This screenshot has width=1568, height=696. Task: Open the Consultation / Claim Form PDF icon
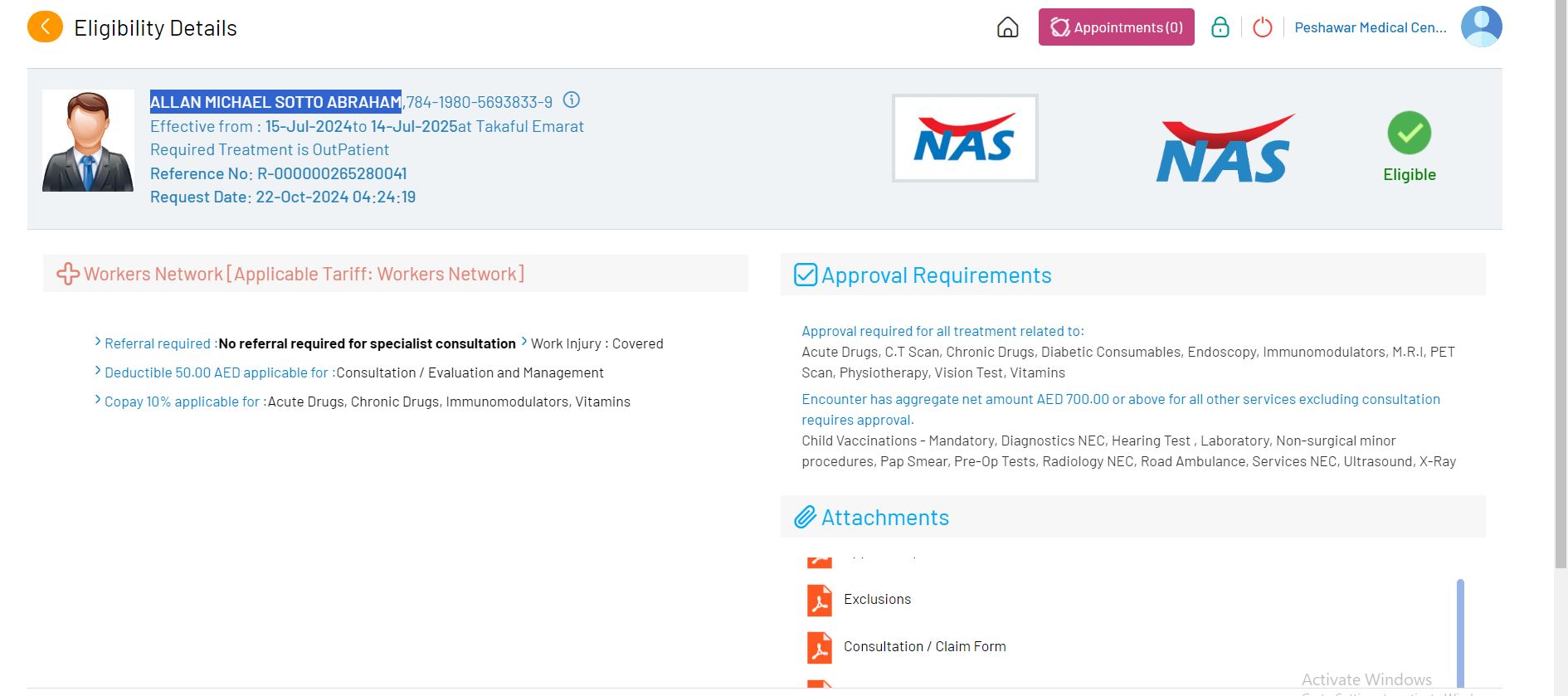coord(820,647)
